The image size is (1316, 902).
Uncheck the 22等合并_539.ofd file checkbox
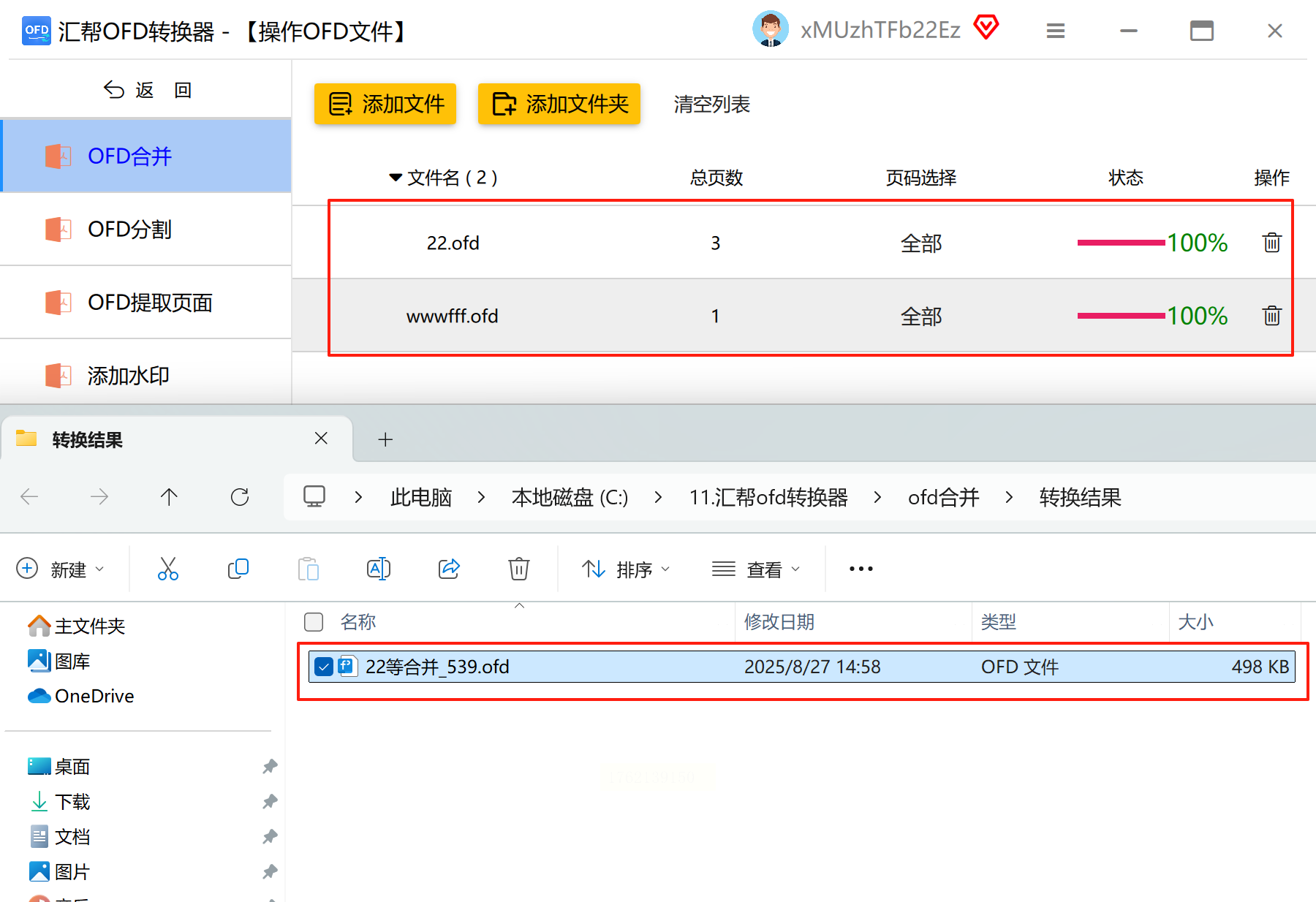click(324, 667)
